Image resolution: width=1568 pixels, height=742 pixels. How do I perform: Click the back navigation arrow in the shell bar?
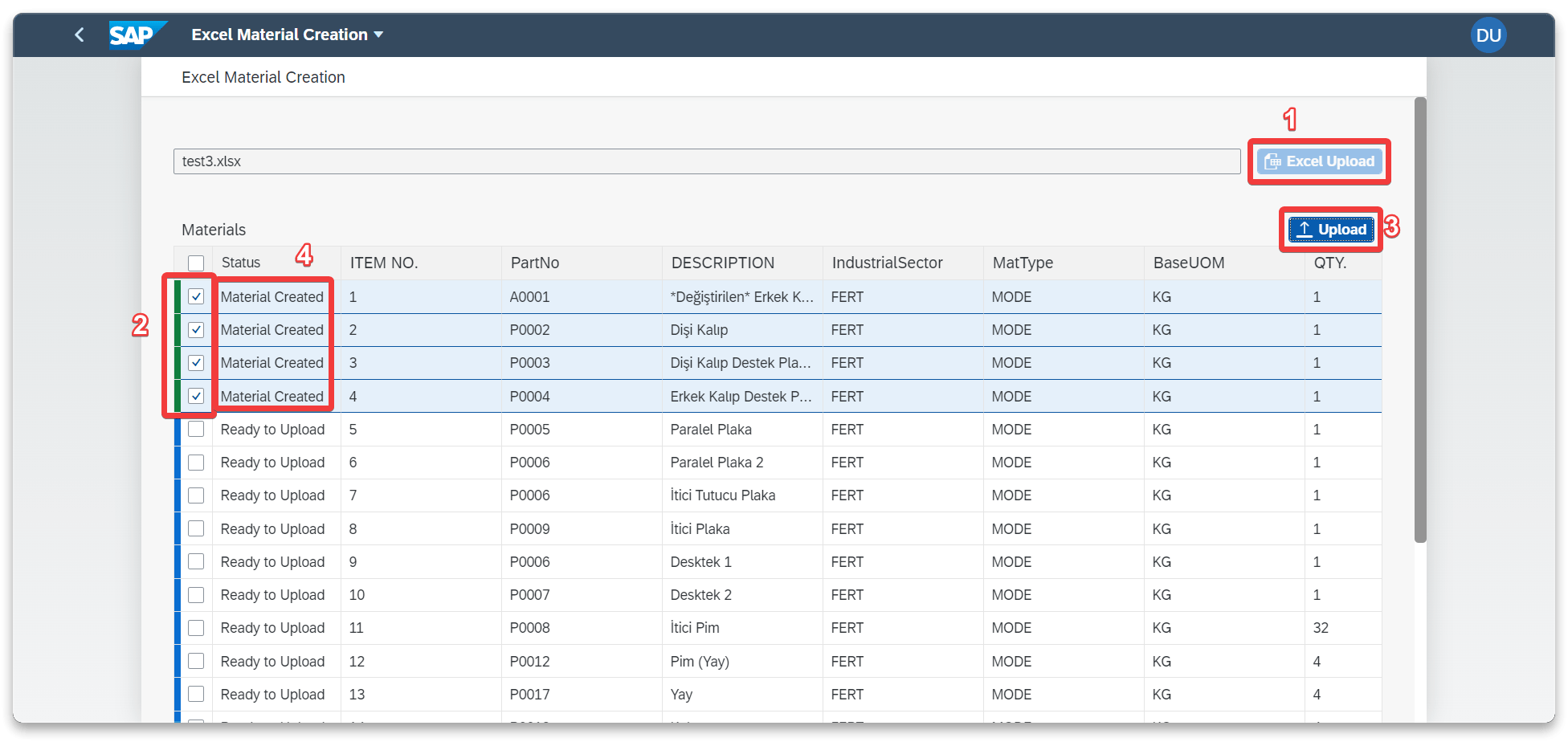[79, 35]
